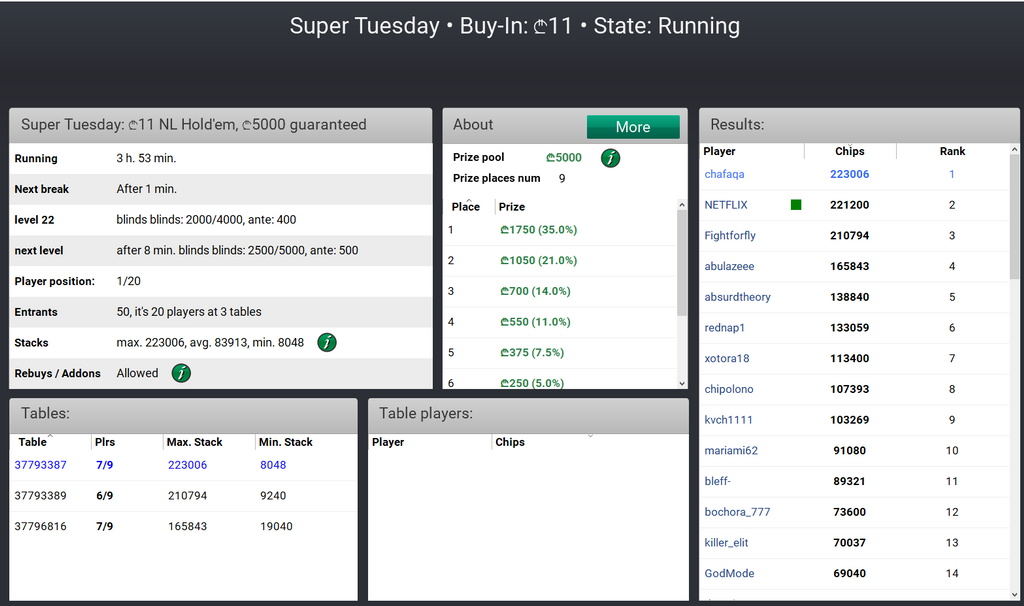Viewport: 1024px width, 606px height.
Task: Click the info icon next to Prize pool
Action: (610, 157)
